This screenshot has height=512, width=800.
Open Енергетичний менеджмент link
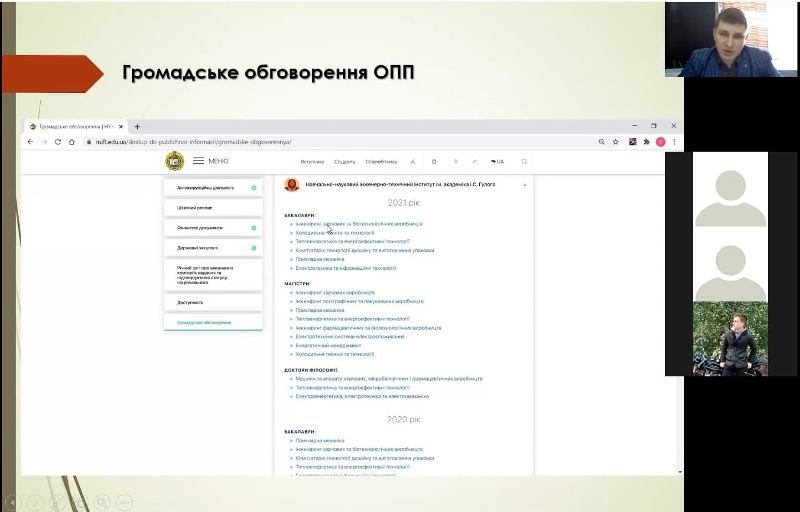(x=329, y=345)
